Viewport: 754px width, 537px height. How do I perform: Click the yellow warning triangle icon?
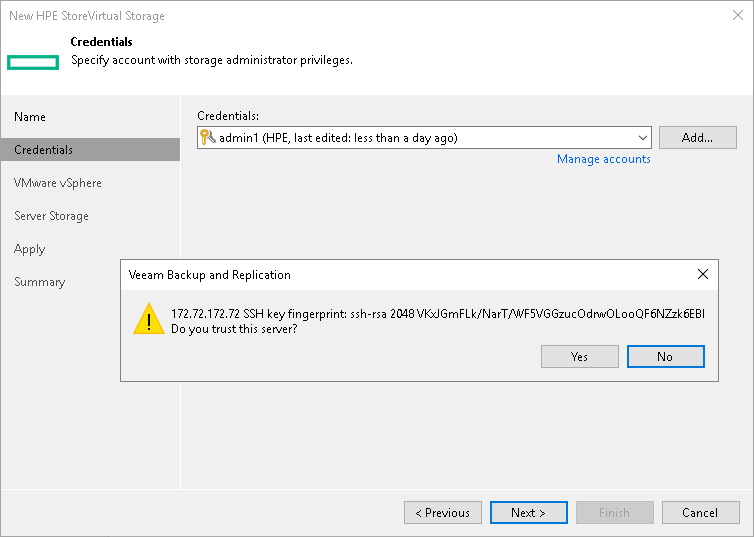tap(149, 319)
